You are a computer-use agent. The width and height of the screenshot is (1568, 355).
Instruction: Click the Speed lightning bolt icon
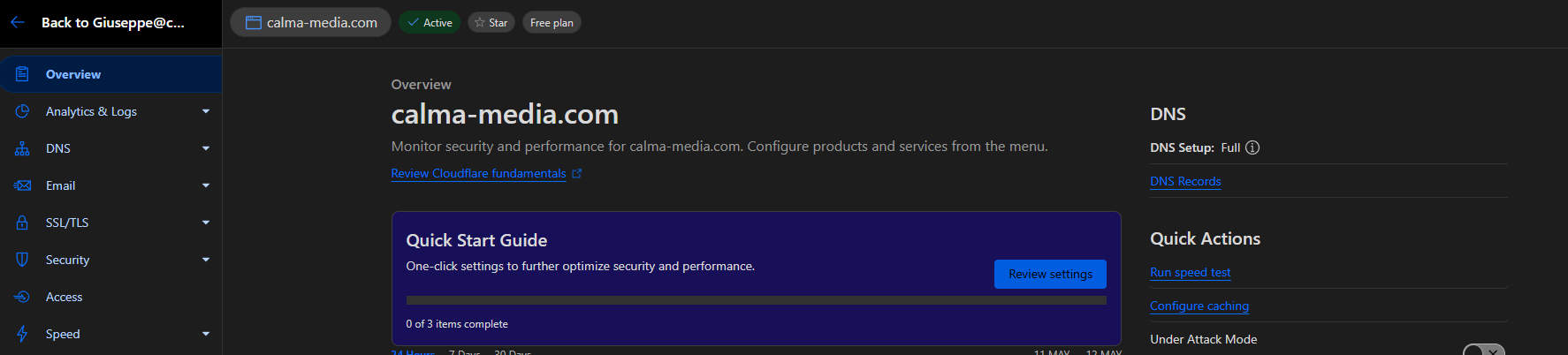click(22, 334)
